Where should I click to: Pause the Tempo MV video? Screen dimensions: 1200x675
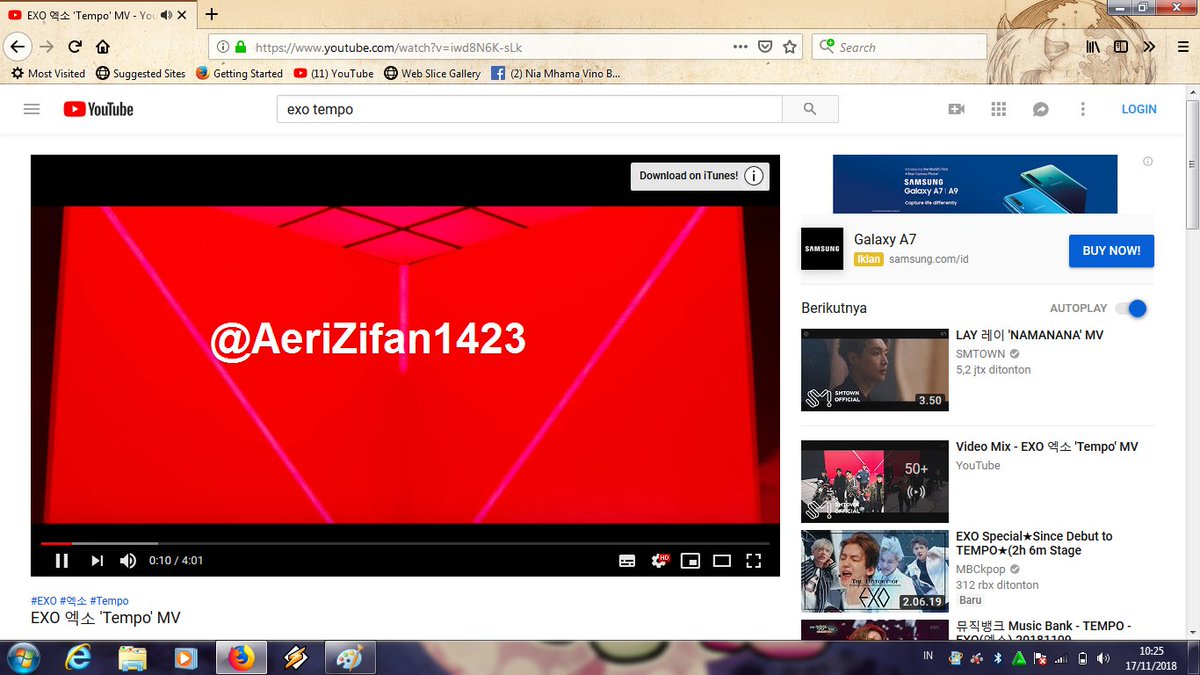click(61, 561)
